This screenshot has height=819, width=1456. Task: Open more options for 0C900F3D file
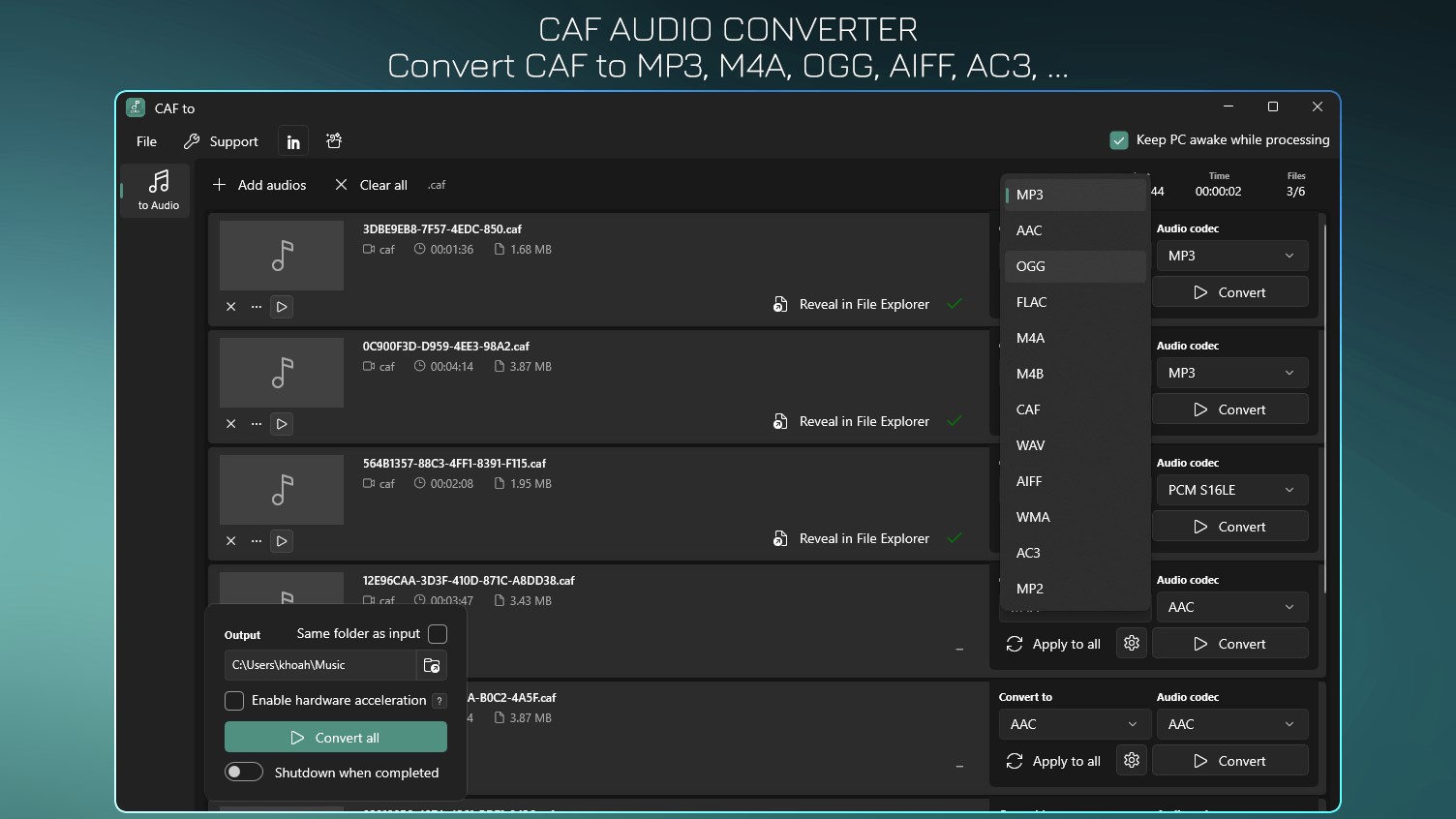(256, 423)
